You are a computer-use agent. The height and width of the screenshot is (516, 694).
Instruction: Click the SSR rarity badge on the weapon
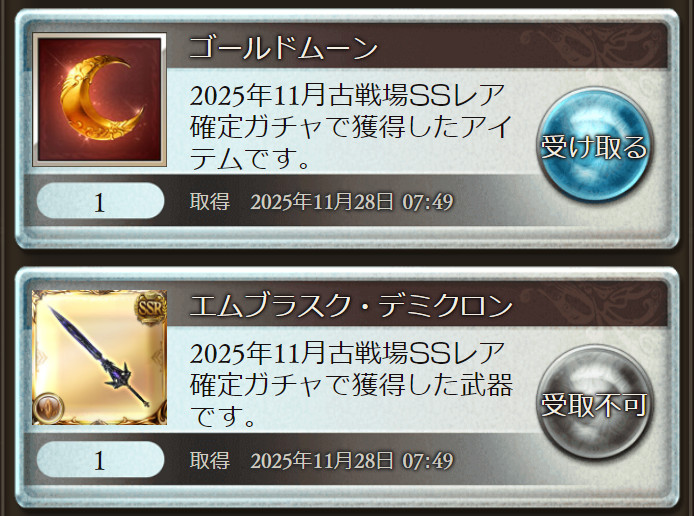[151, 308]
